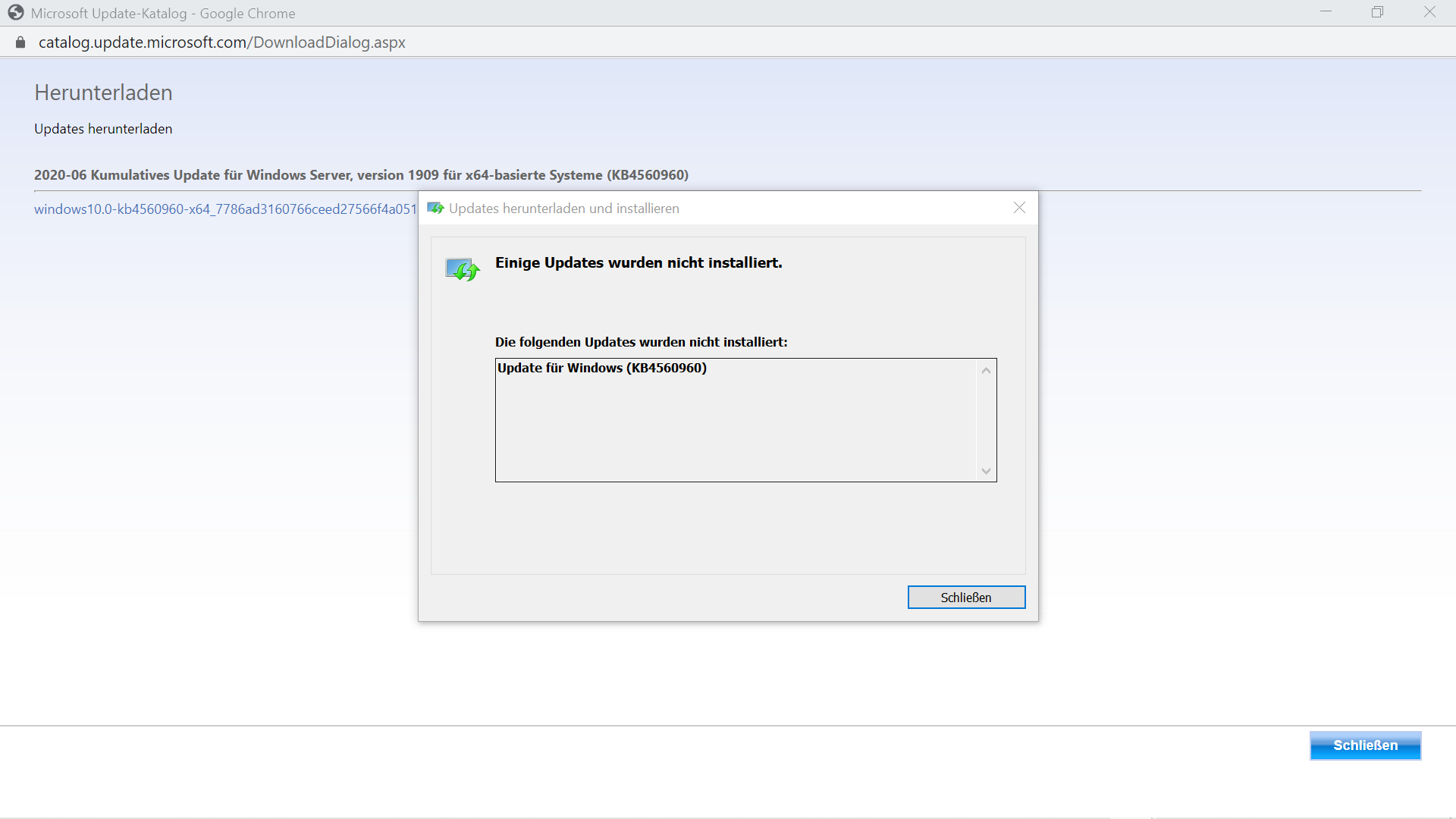
Task: Click the '2020-06 Kumulatives Update' title text
Action: pyautogui.click(x=361, y=175)
